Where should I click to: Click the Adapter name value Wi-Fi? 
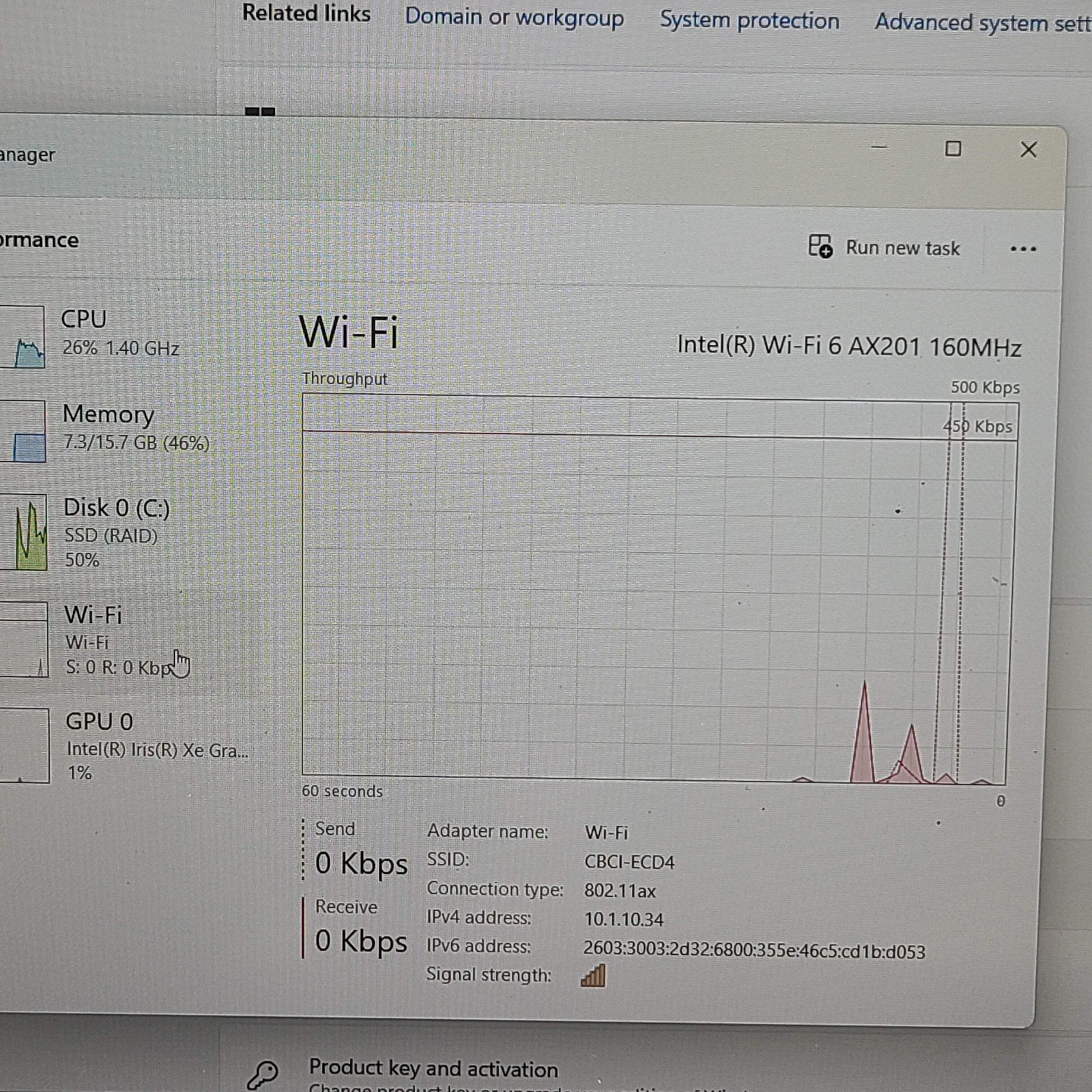[606, 833]
